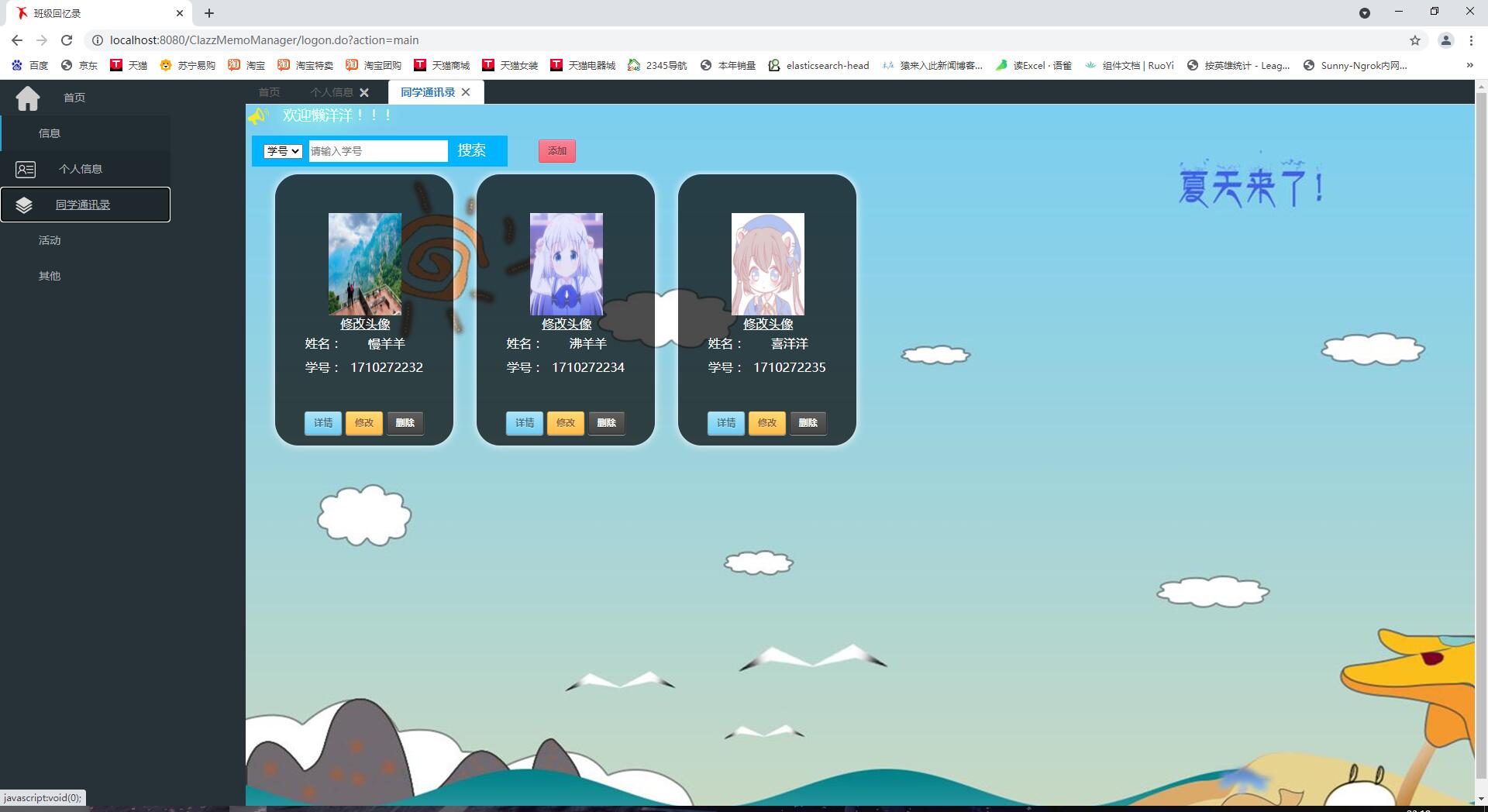Focus the 请输入学号 search input field
The height and width of the screenshot is (812, 1488).
378,151
